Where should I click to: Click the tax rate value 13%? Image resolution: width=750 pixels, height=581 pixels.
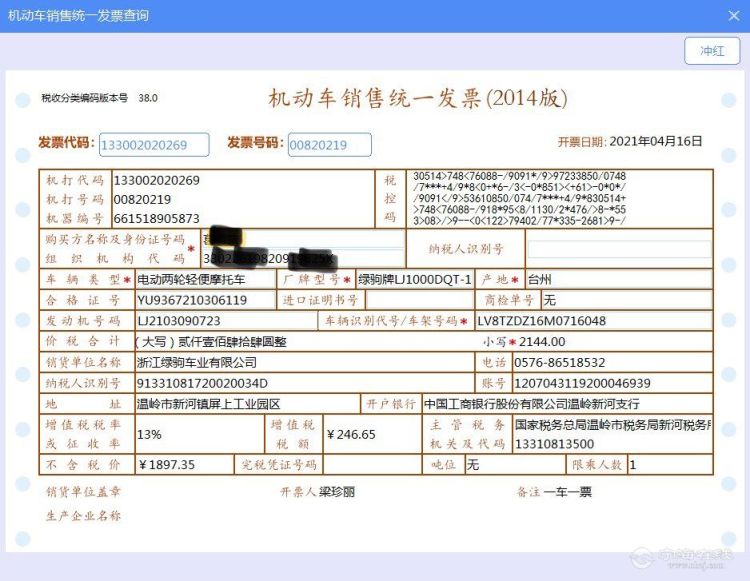[149, 435]
